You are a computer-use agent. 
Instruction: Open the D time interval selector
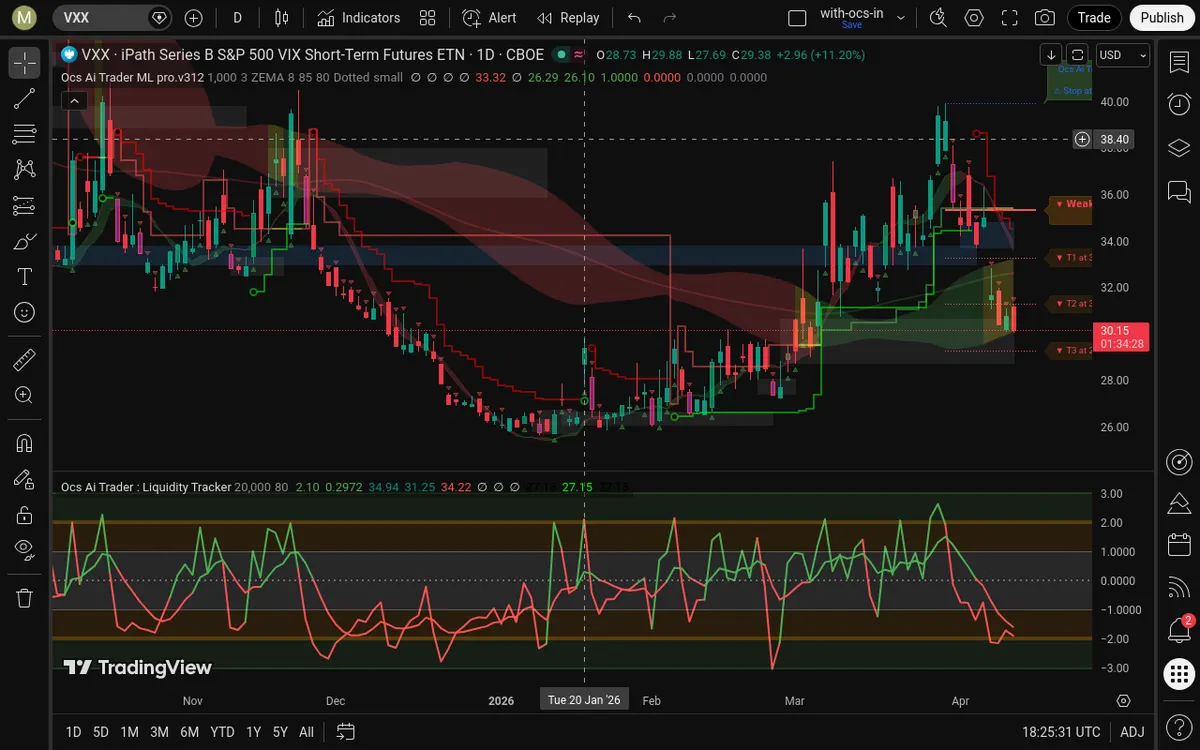point(237,18)
